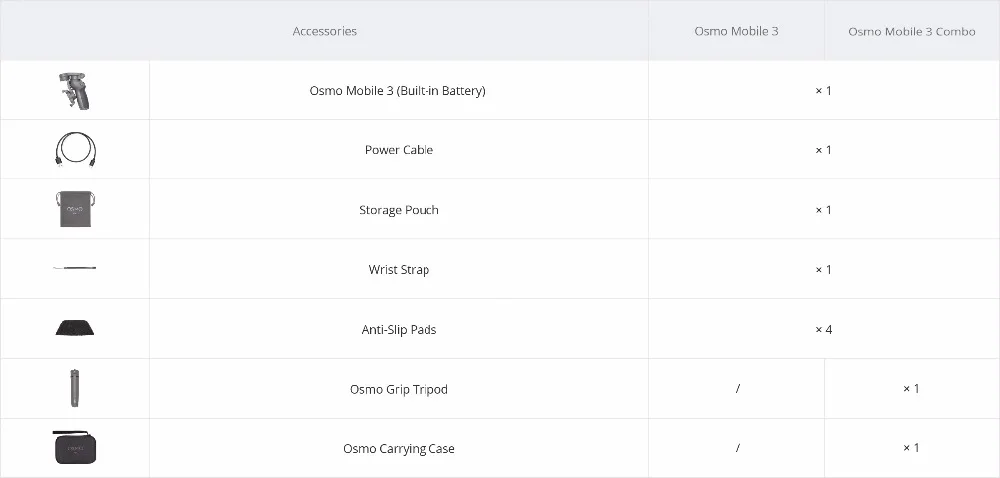Select the Osmo Grip Tripod icon
1000x478 pixels.
point(75,388)
